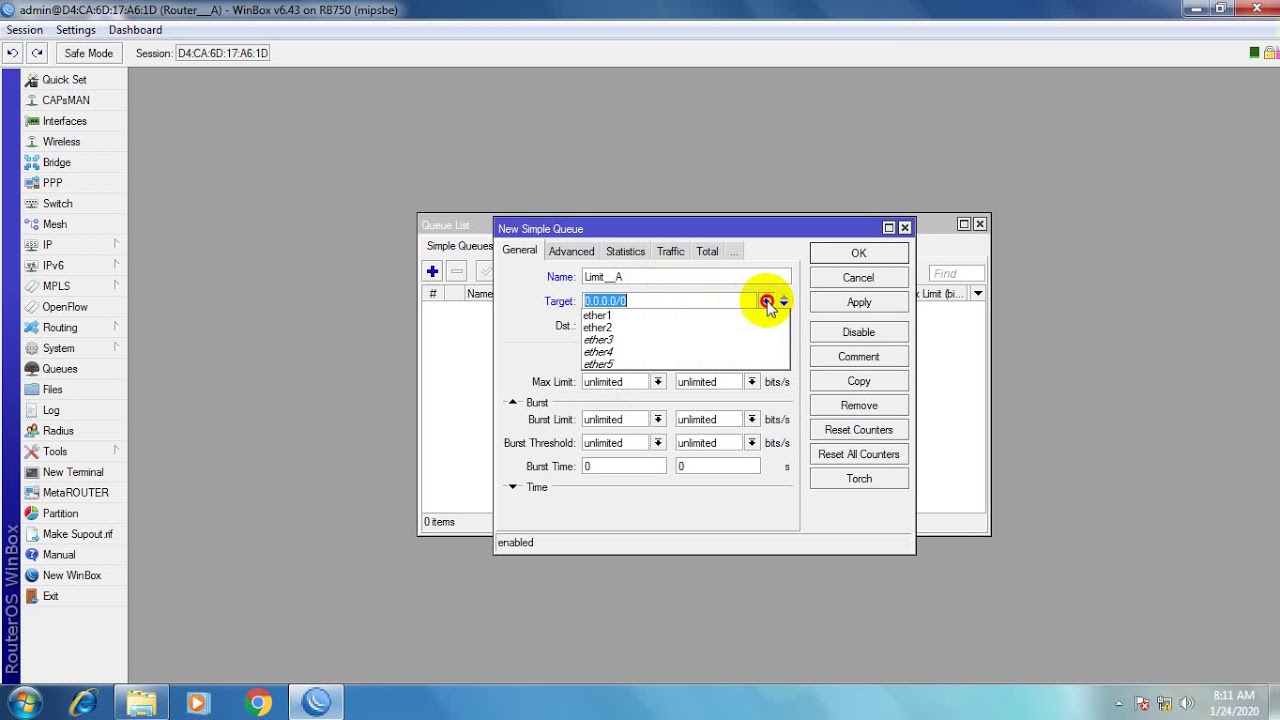Open the Files menu
The height and width of the screenshot is (720, 1280).
[x=52, y=390]
